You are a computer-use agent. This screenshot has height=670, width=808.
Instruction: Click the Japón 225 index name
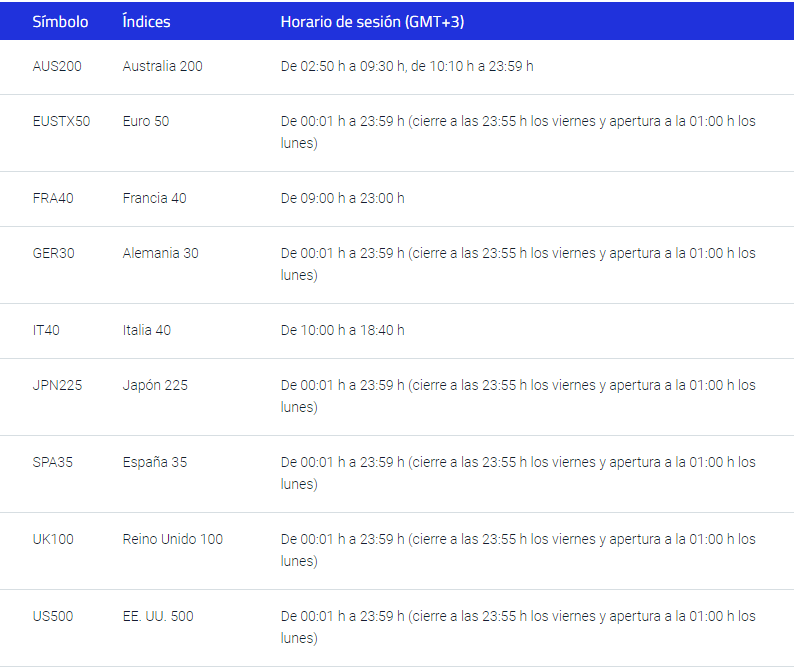click(155, 386)
